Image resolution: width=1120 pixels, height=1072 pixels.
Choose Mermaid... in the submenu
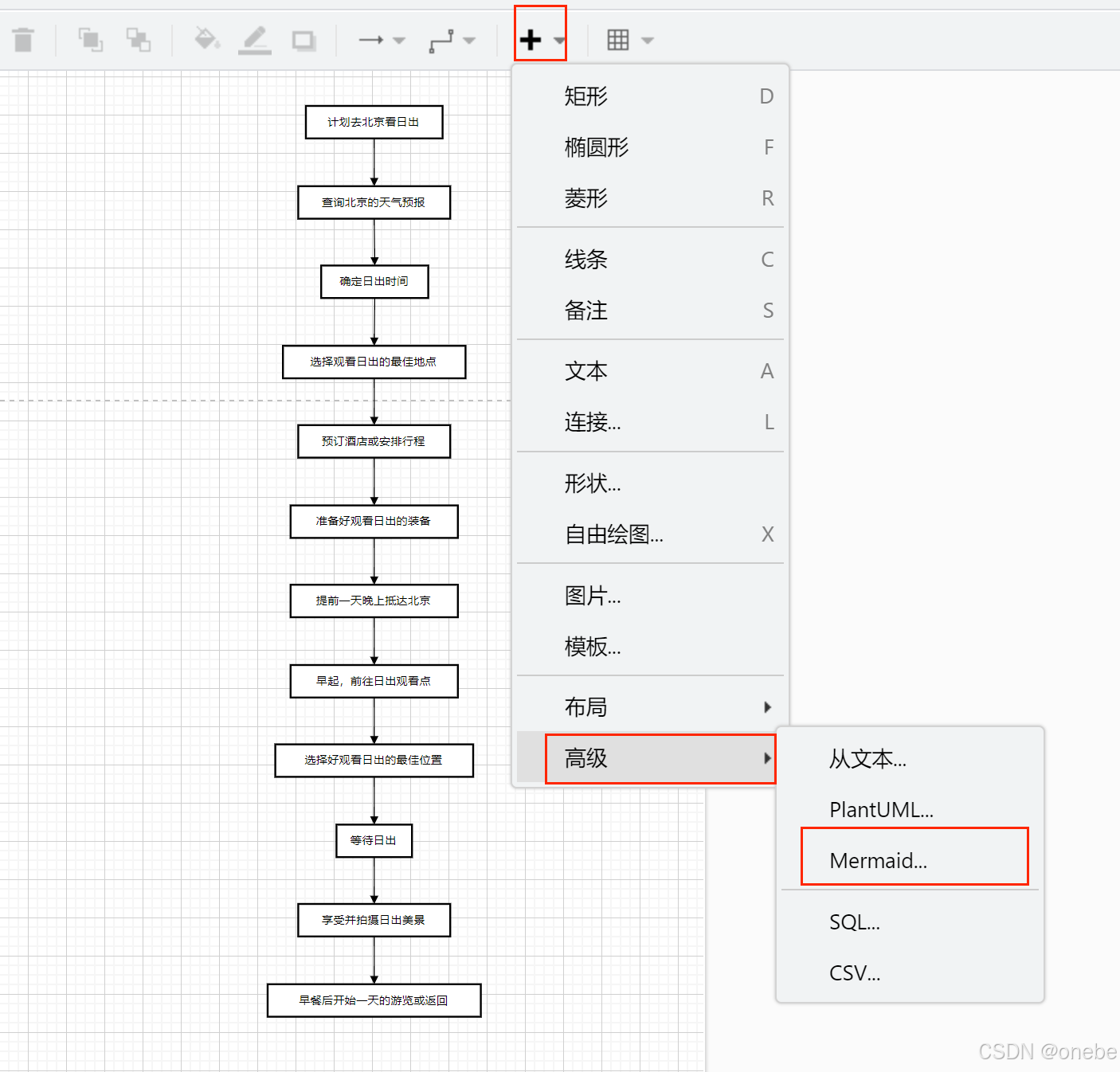coord(910,861)
